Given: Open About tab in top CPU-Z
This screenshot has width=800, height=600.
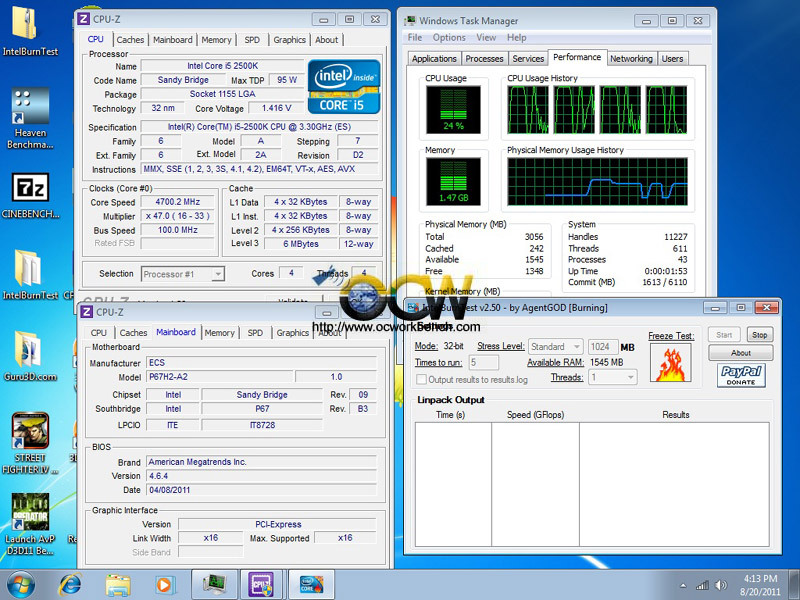Looking at the screenshot, I should pyautogui.click(x=327, y=40).
